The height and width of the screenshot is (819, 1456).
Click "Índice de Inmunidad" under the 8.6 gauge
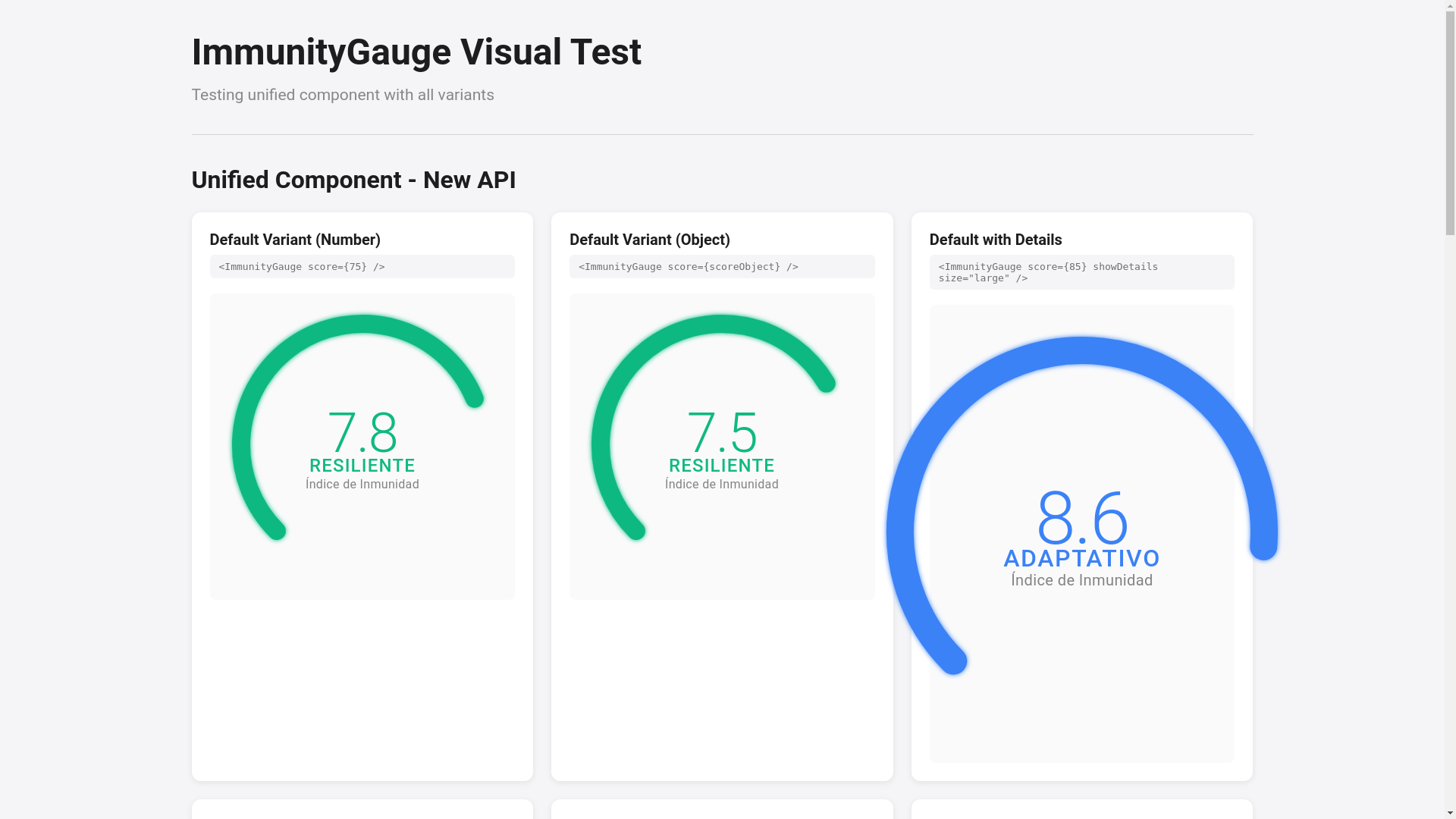[x=1082, y=580]
